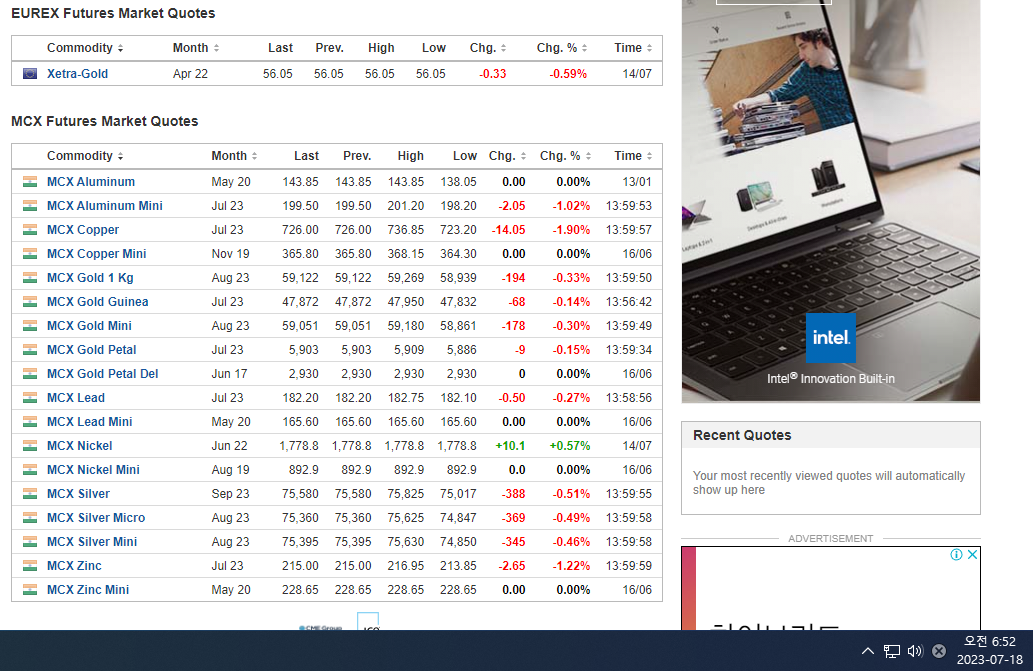Open the MCX Silver Micro link
The height and width of the screenshot is (671, 1033).
pyautogui.click(x=96, y=518)
